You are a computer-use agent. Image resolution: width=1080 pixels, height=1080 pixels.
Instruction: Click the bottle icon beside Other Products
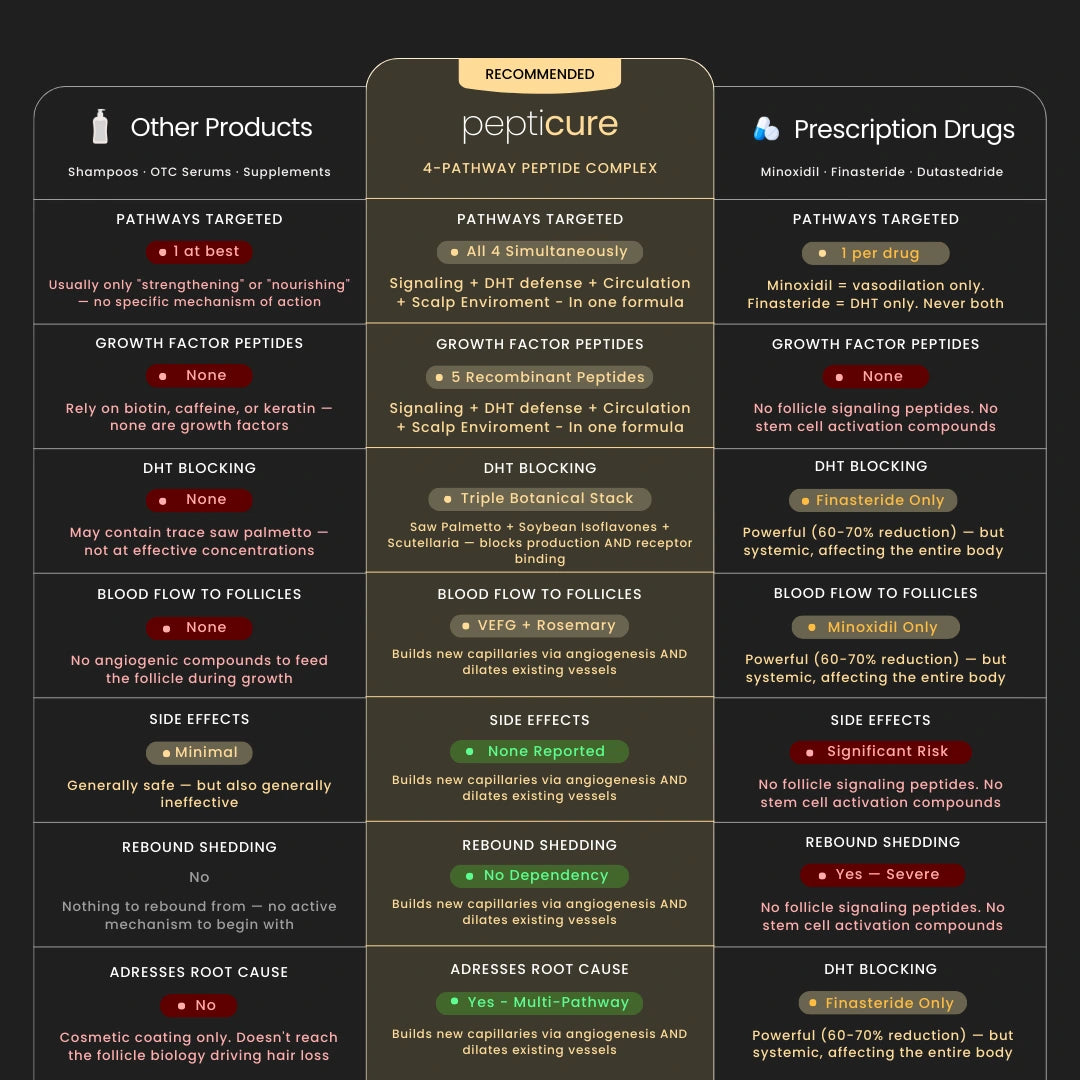(x=100, y=127)
